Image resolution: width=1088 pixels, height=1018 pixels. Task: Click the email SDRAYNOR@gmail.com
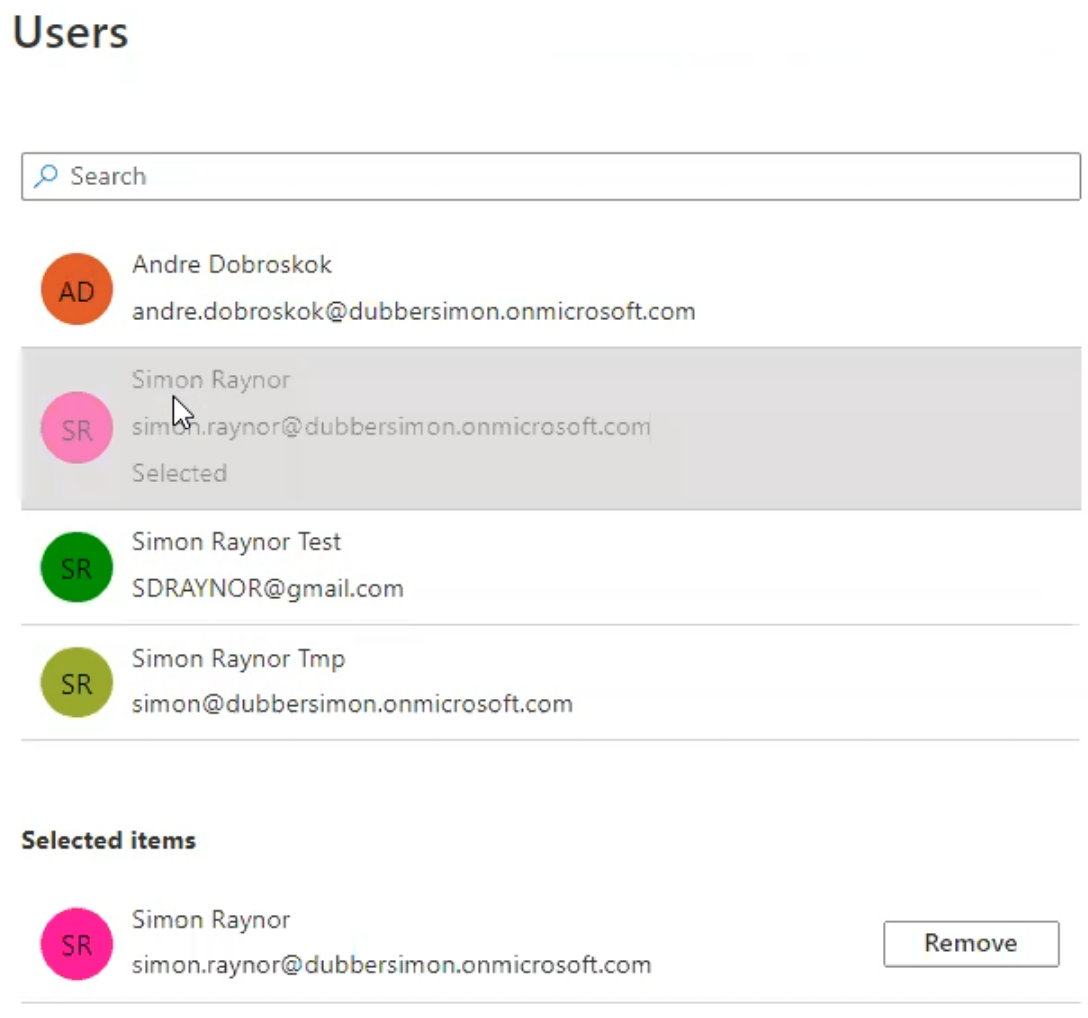(267, 589)
